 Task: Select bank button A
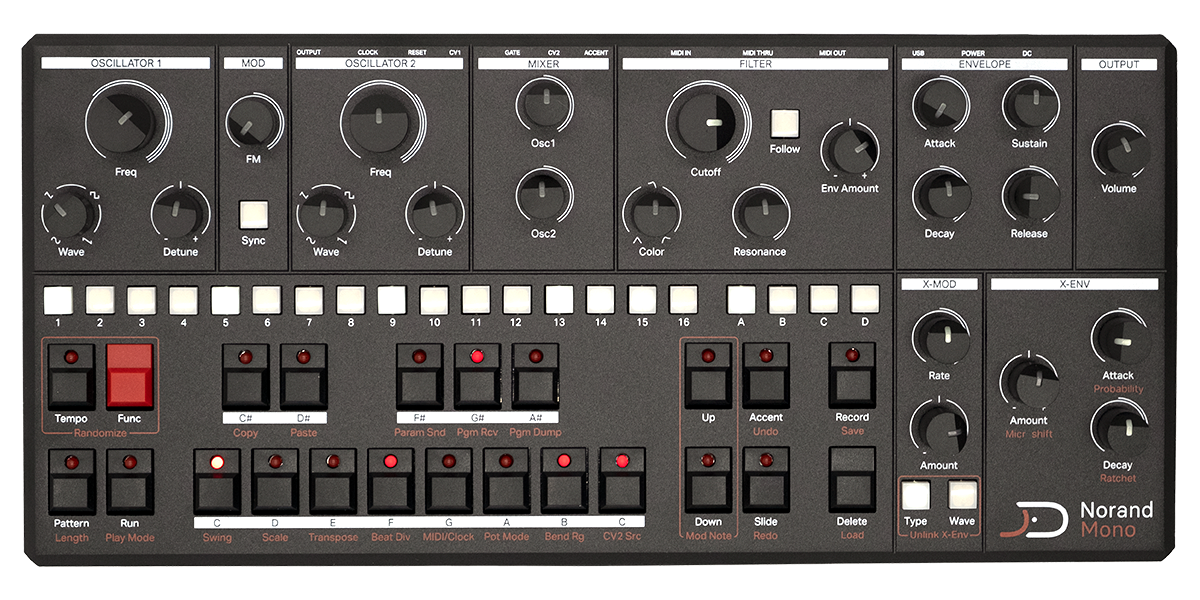[741, 300]
